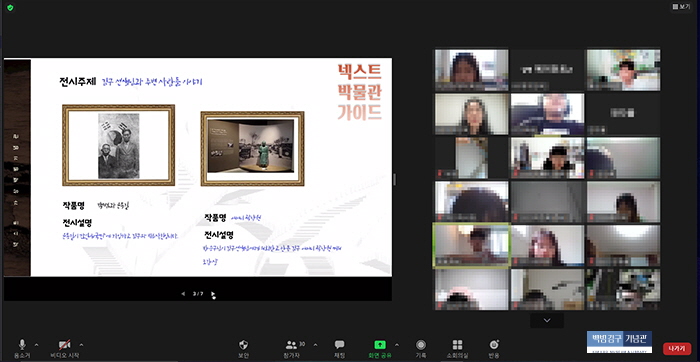
Task: Click the framed photo of two men
Action: [118, 145]
